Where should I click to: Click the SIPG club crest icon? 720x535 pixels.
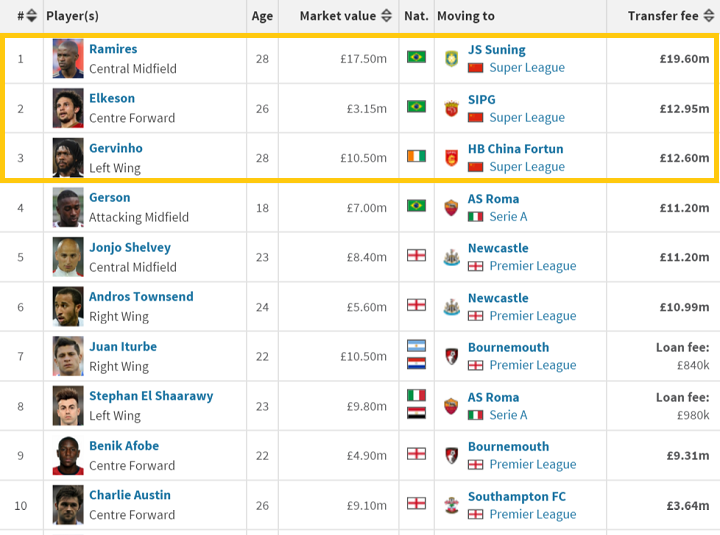coord(451,108)
